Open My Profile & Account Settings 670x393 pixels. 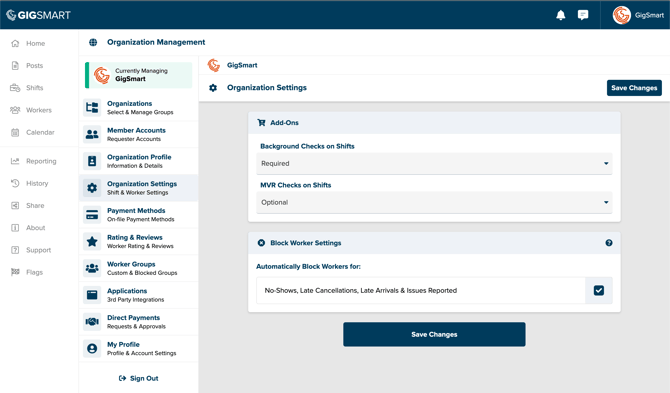[138, 349]
